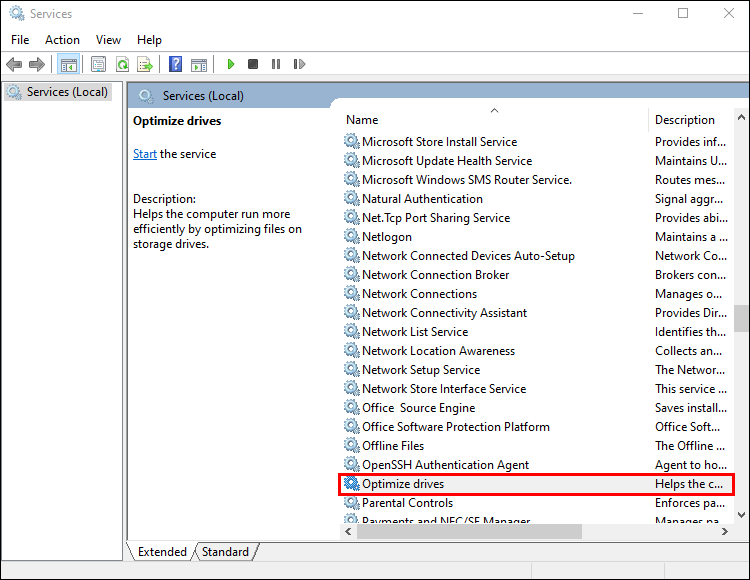
Task: Open the View menu
Action: 108,40
